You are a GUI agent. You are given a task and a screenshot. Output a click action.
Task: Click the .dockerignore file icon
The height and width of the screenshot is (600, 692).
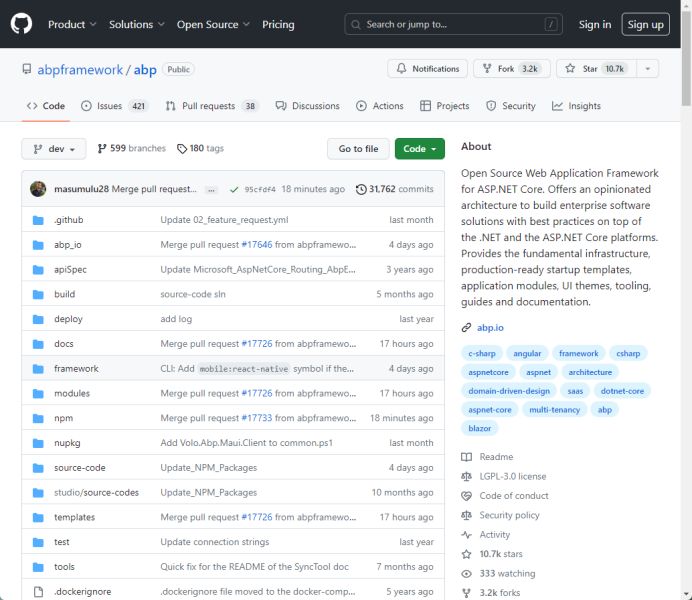38,591
